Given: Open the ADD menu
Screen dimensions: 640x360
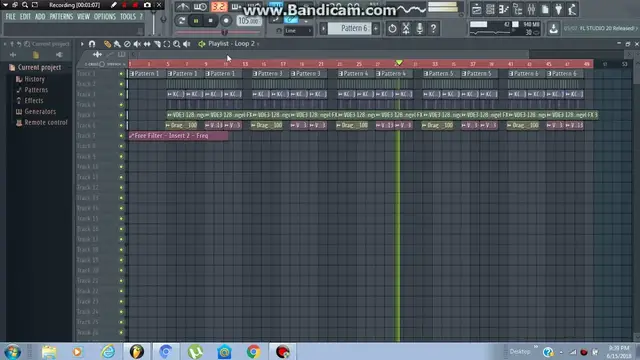Looking at the screenshot, I should coord(40,17).
